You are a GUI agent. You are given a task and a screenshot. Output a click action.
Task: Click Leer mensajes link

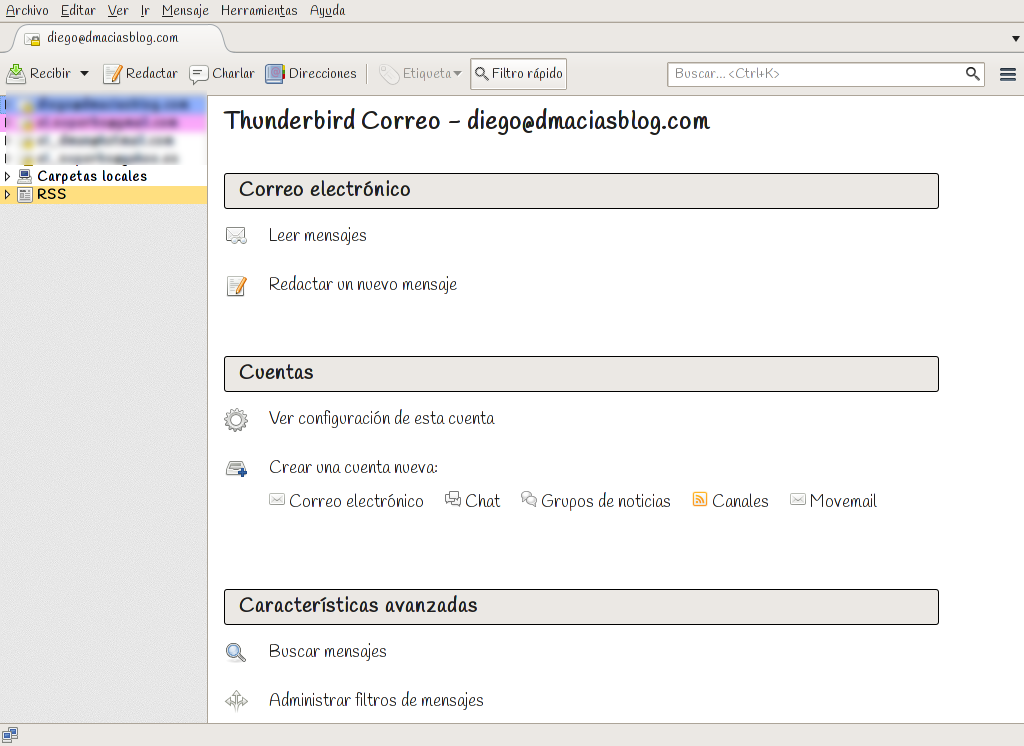(317, 236)
